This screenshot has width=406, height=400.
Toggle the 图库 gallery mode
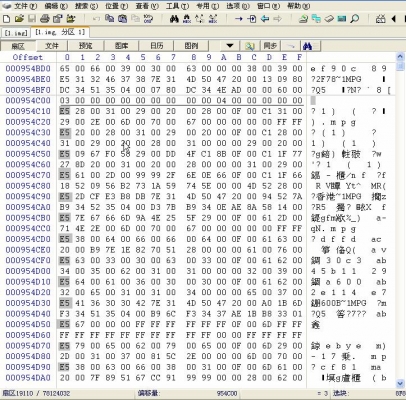click(121, 46)
